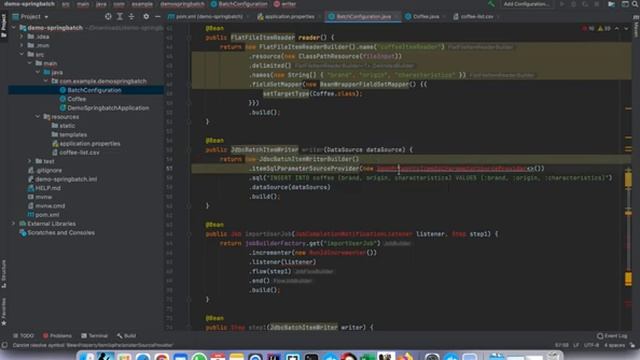The image size is (640, 360).
Task: Click the Run play icon in toolbar
Action: tap(562, 4)
